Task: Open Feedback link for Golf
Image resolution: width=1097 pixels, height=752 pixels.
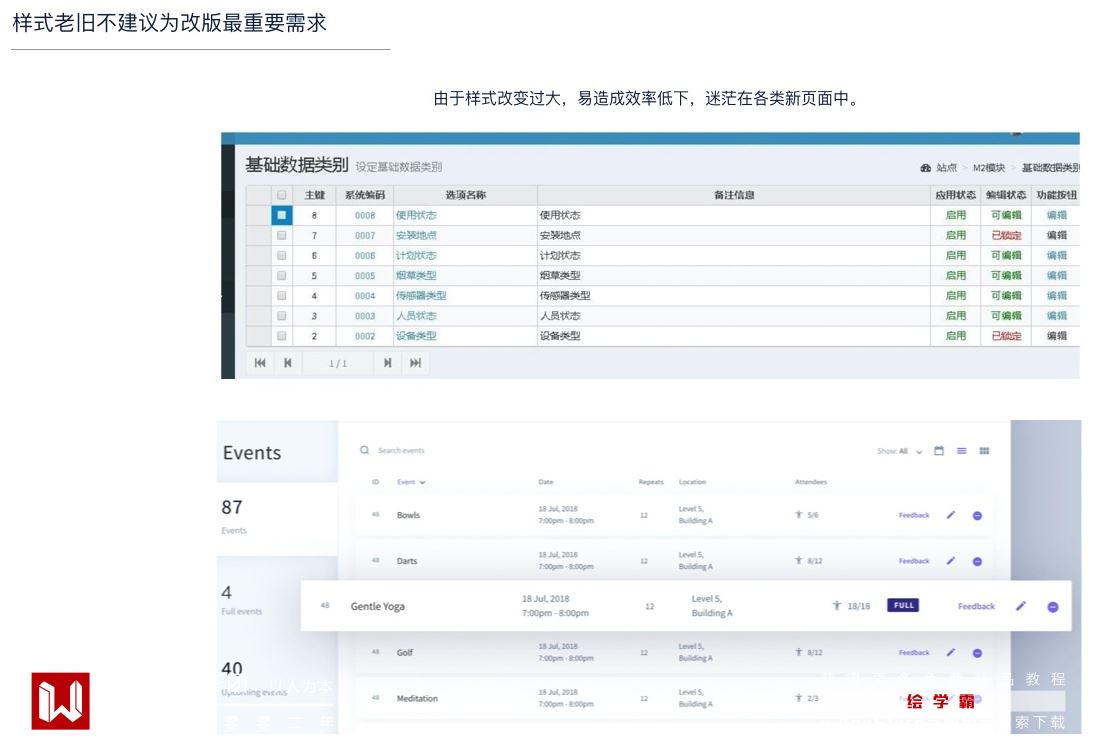Action: click(x=914, y=652)
